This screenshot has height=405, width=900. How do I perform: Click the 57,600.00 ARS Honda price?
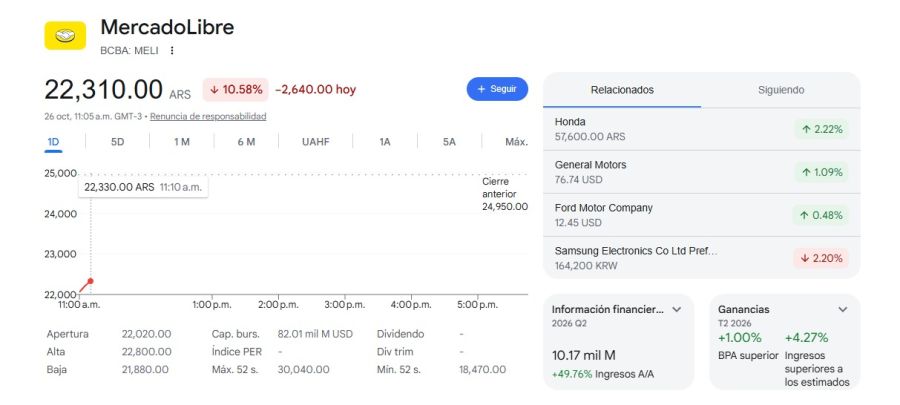[x=590, y=137]
